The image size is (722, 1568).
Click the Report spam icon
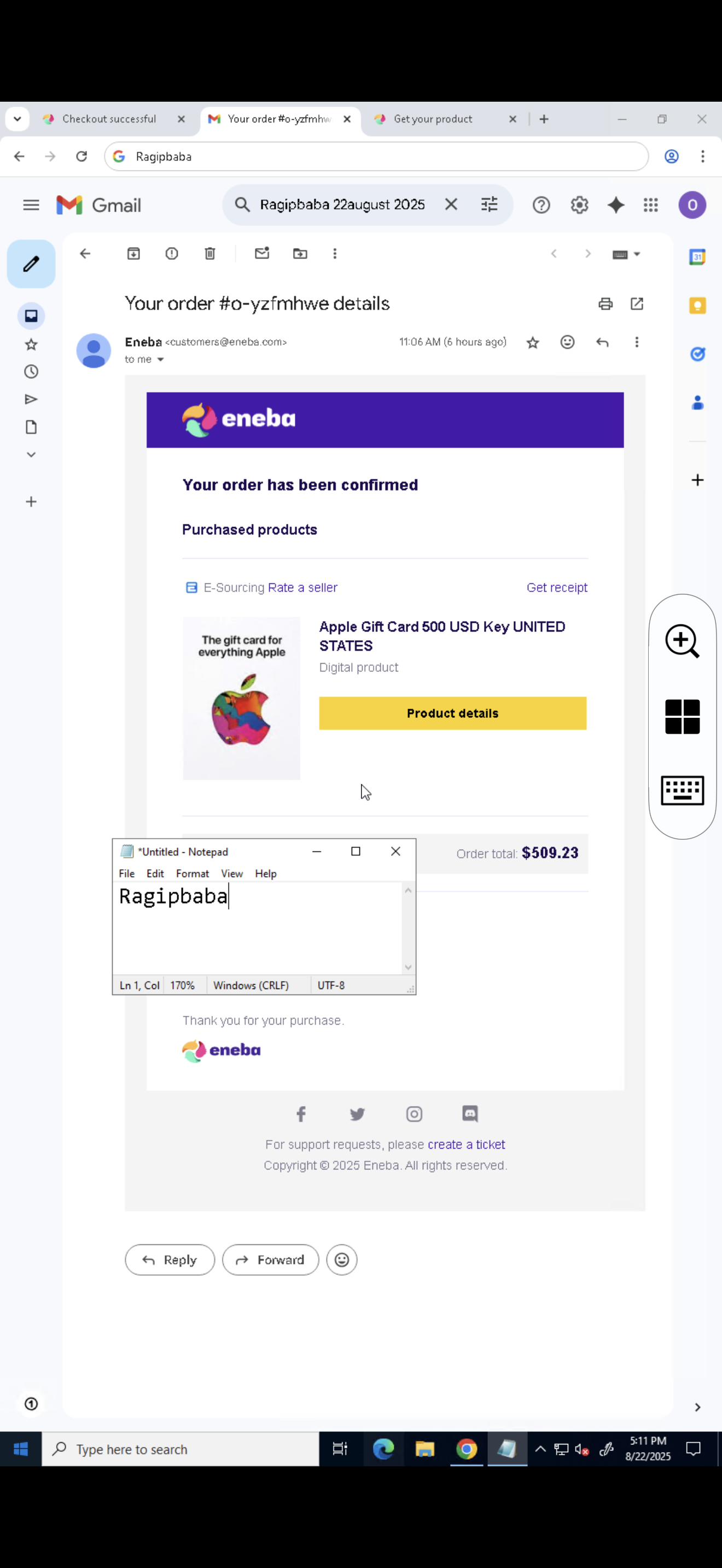pyautogui.click(x=172, y=253)
